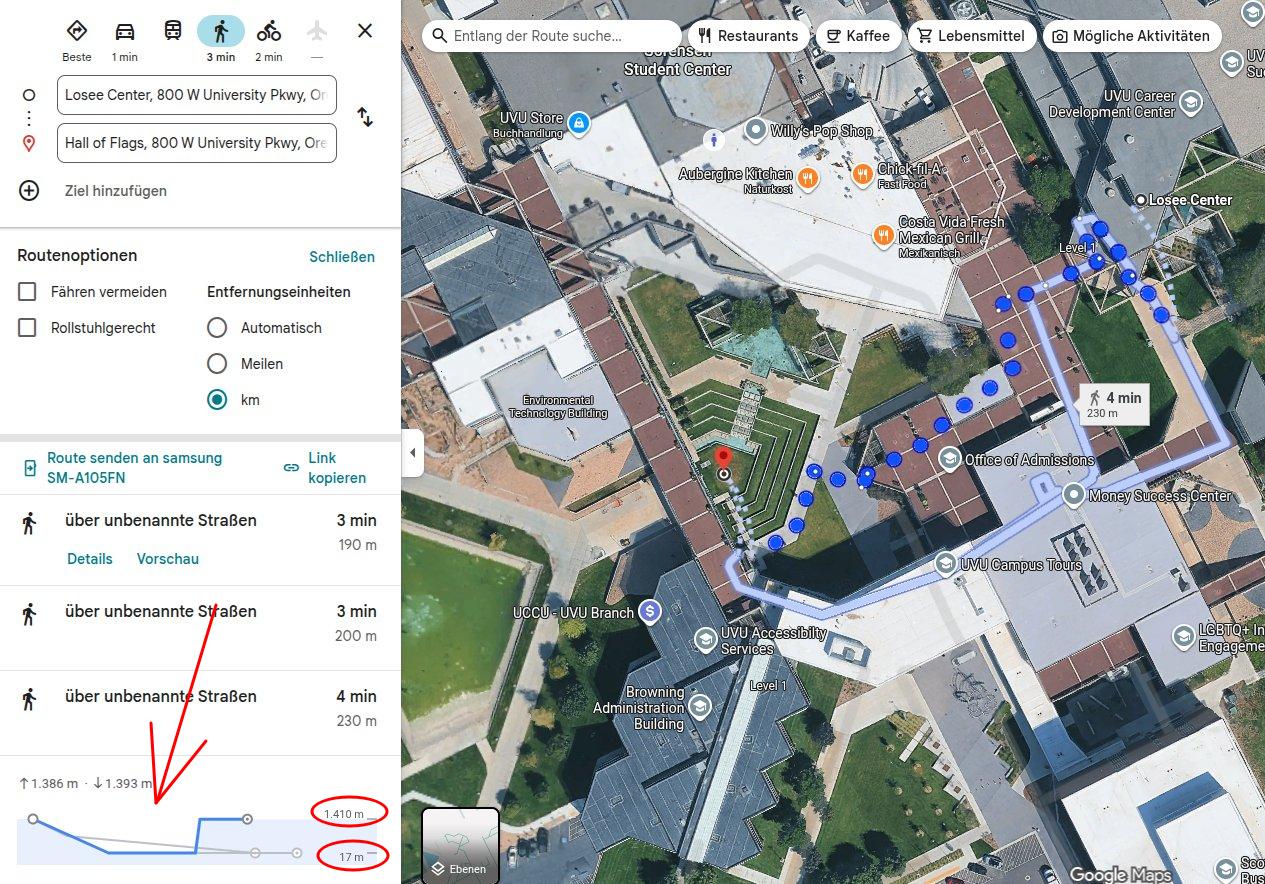
Task: Click Office of Admissions marker
Action: [949, 459]
